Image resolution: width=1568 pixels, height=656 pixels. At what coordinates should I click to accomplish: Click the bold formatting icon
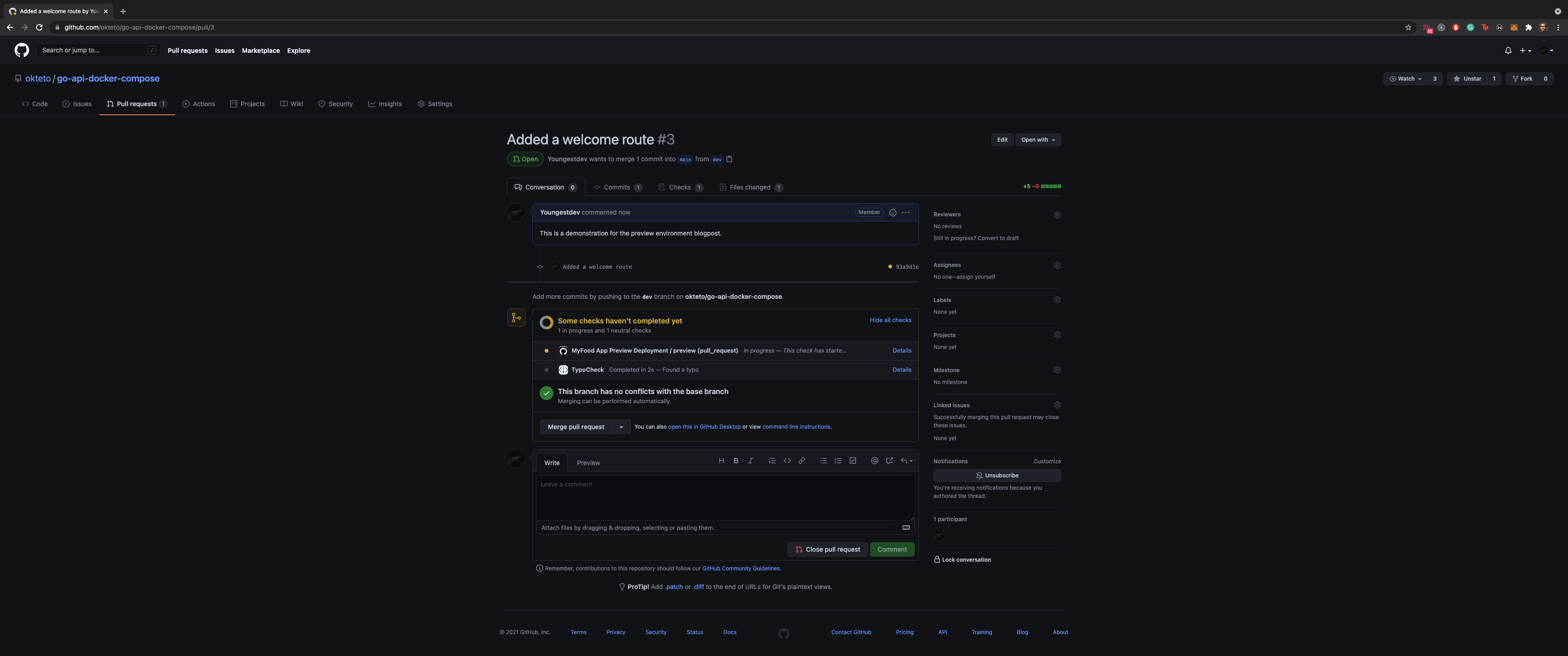[736, 461]
